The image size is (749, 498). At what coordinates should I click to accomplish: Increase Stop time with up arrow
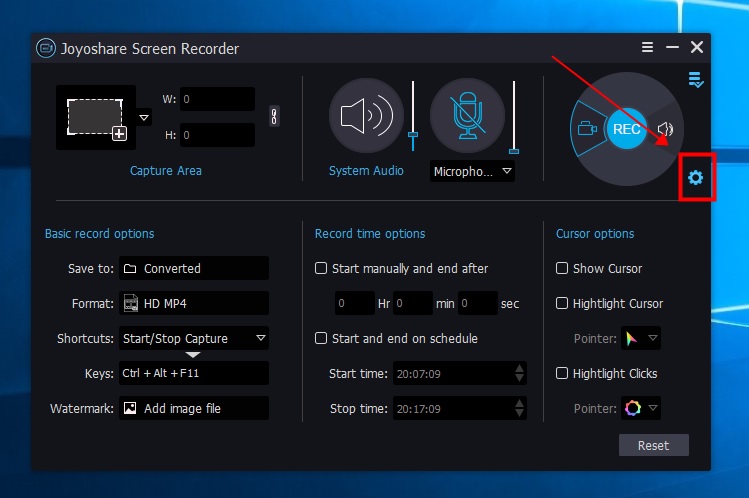519,403
